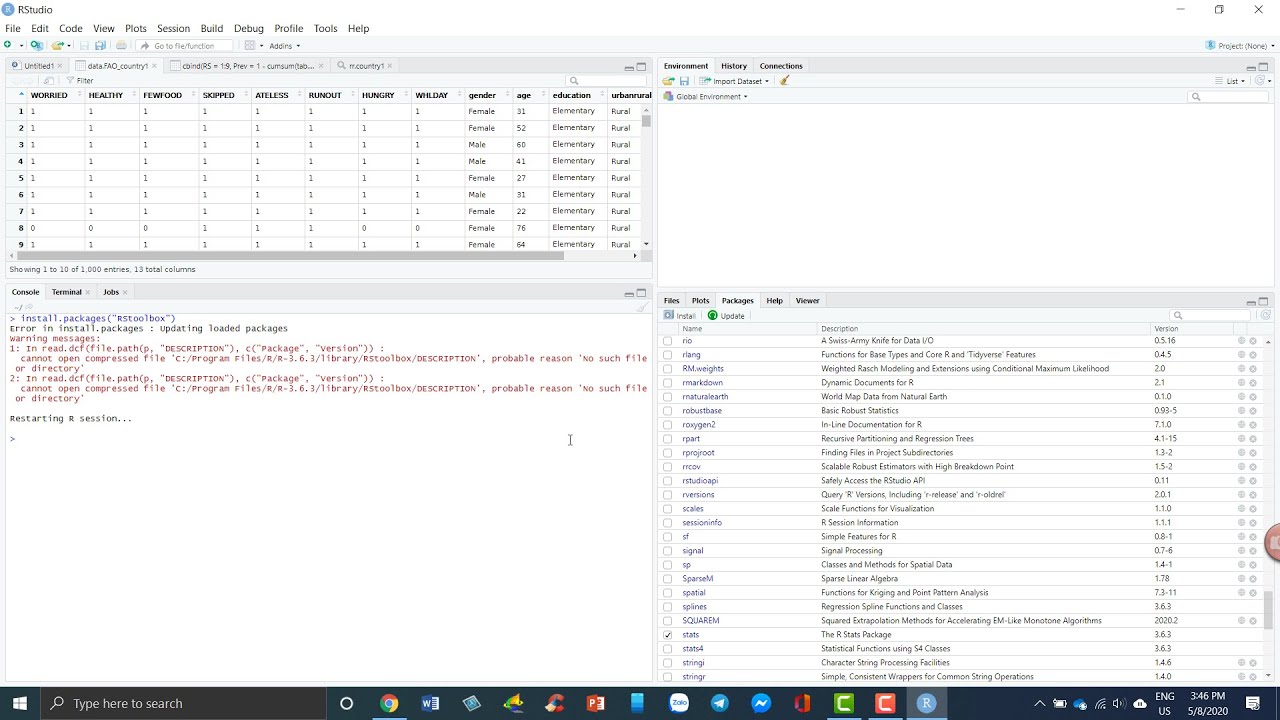
Task: Maximize the Environment pane
Action: click(1263, 67)
